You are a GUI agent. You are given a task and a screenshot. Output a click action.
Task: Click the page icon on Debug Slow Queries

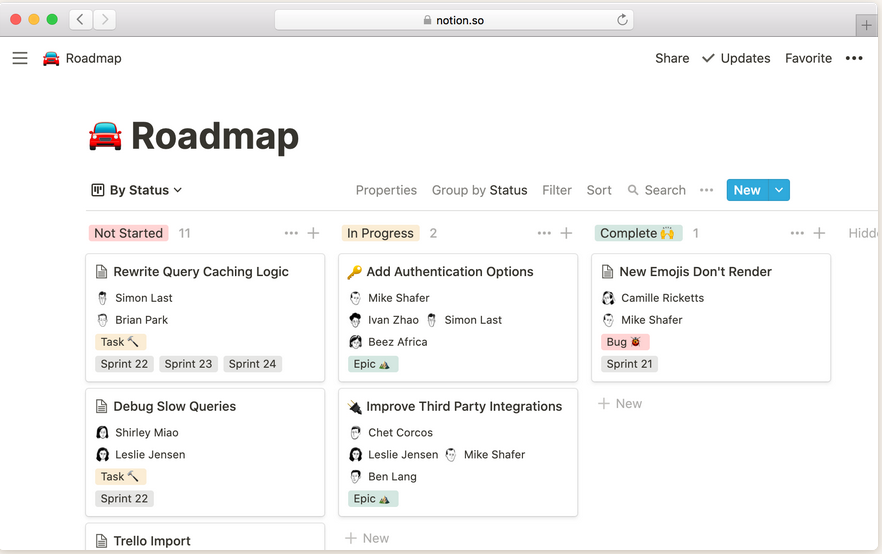101,406
